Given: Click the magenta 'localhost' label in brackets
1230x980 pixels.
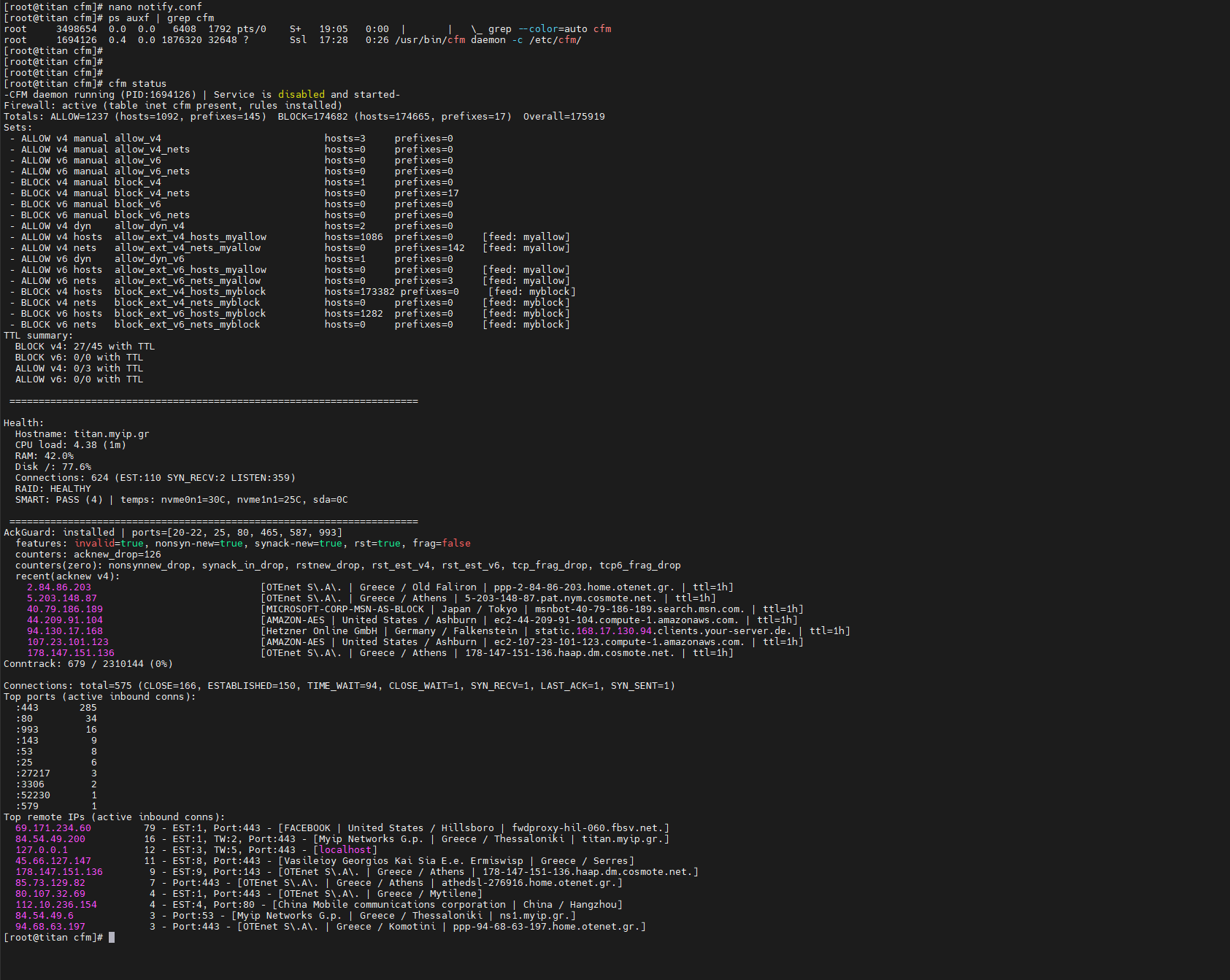Looking at the screenshot, I should (x=345, y=850).
